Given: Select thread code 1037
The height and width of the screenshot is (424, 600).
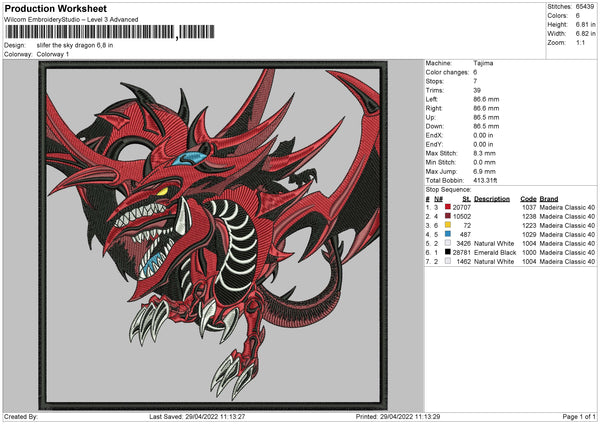Looking at the screenshot, I should (529, 207).
